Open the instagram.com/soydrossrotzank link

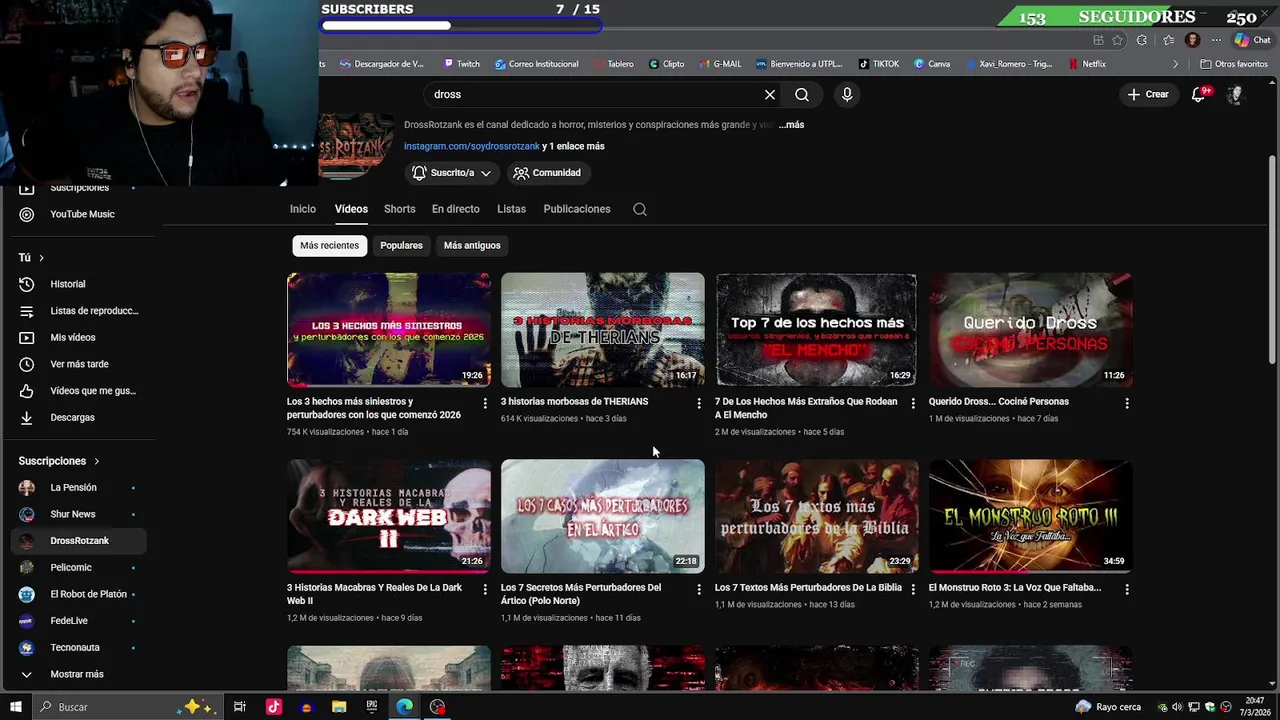[472, 146]
